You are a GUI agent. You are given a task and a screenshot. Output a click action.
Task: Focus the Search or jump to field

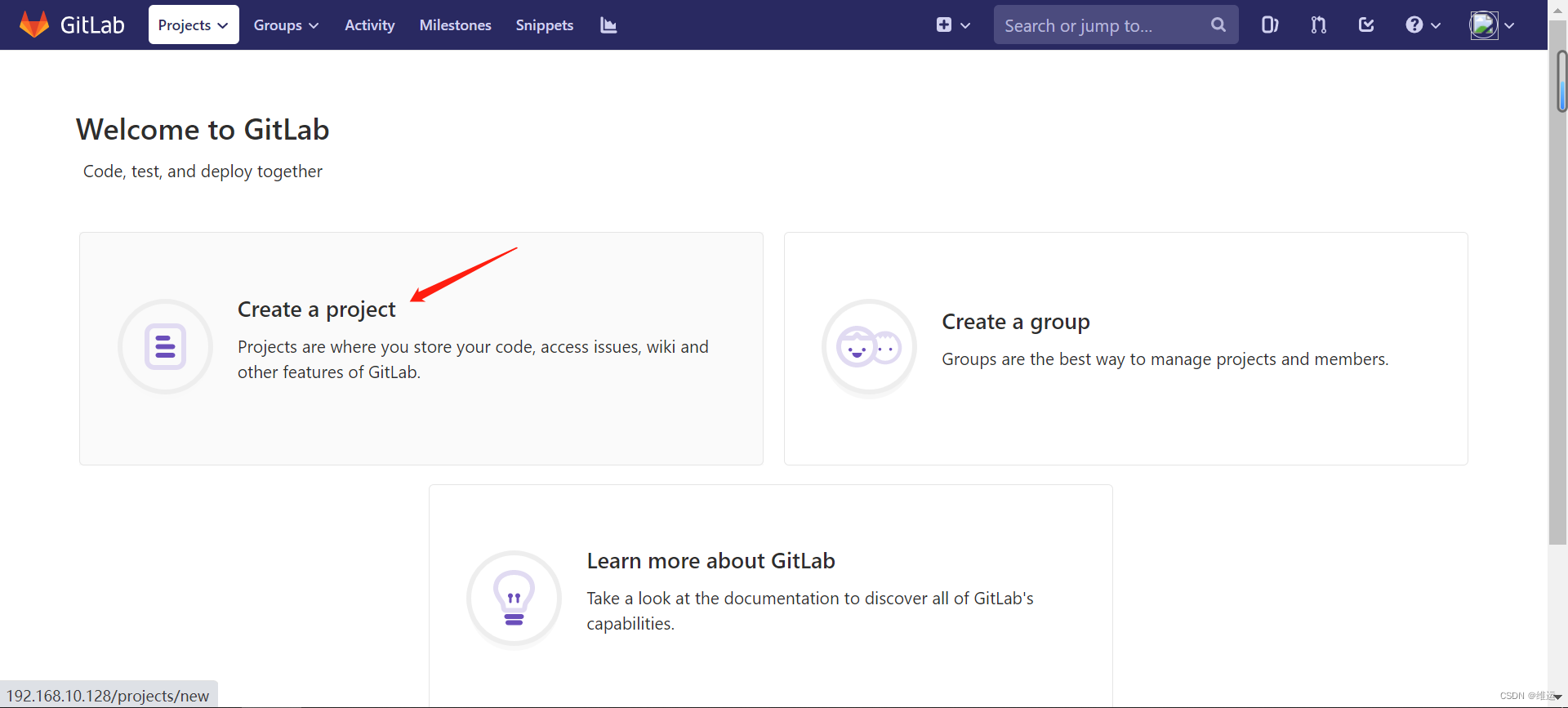pos(1116,25)
